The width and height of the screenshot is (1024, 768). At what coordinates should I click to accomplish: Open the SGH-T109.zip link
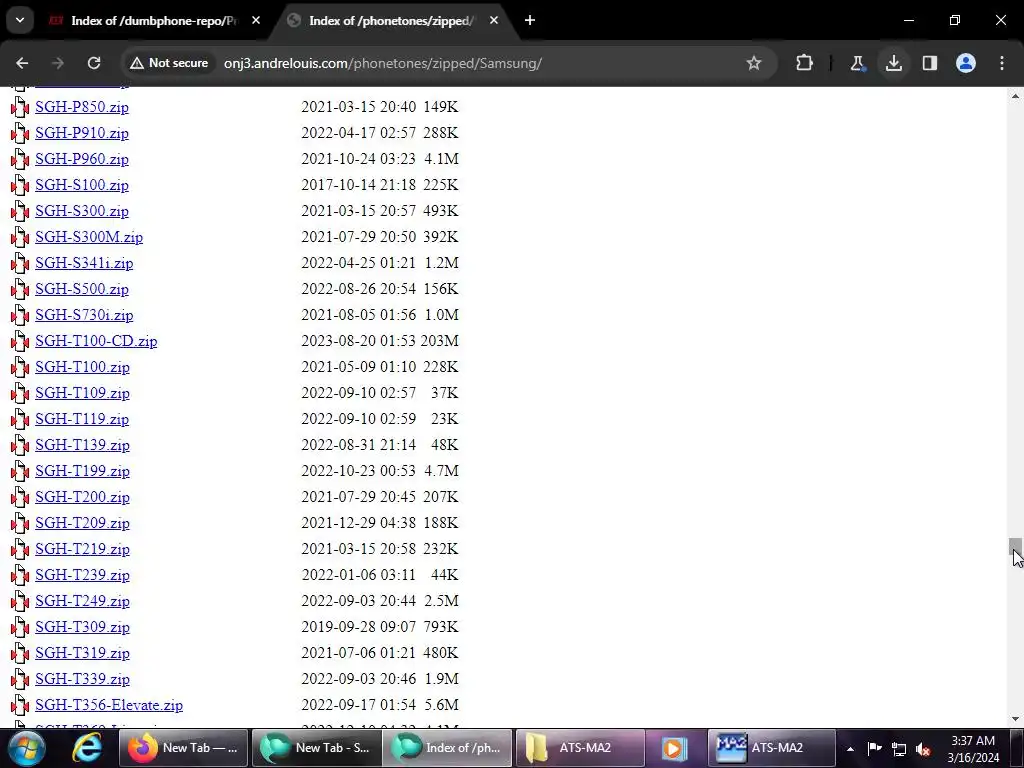pos(82,393)
